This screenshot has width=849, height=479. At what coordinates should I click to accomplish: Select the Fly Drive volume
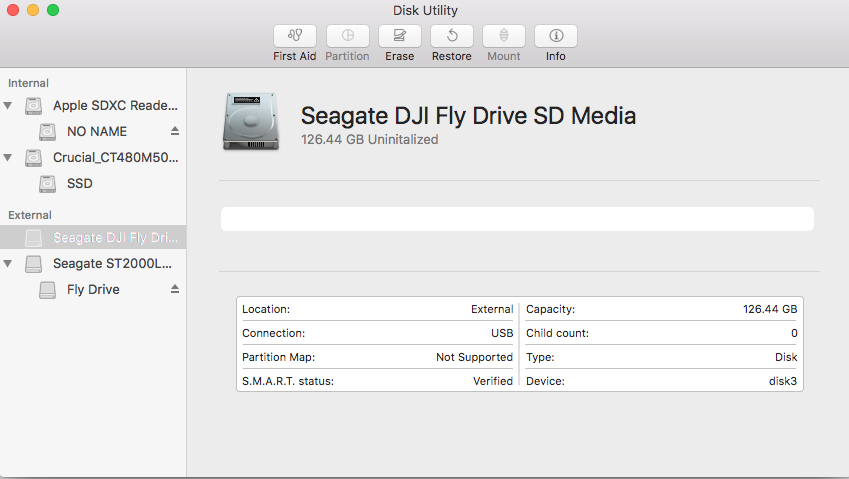[93, 290]
